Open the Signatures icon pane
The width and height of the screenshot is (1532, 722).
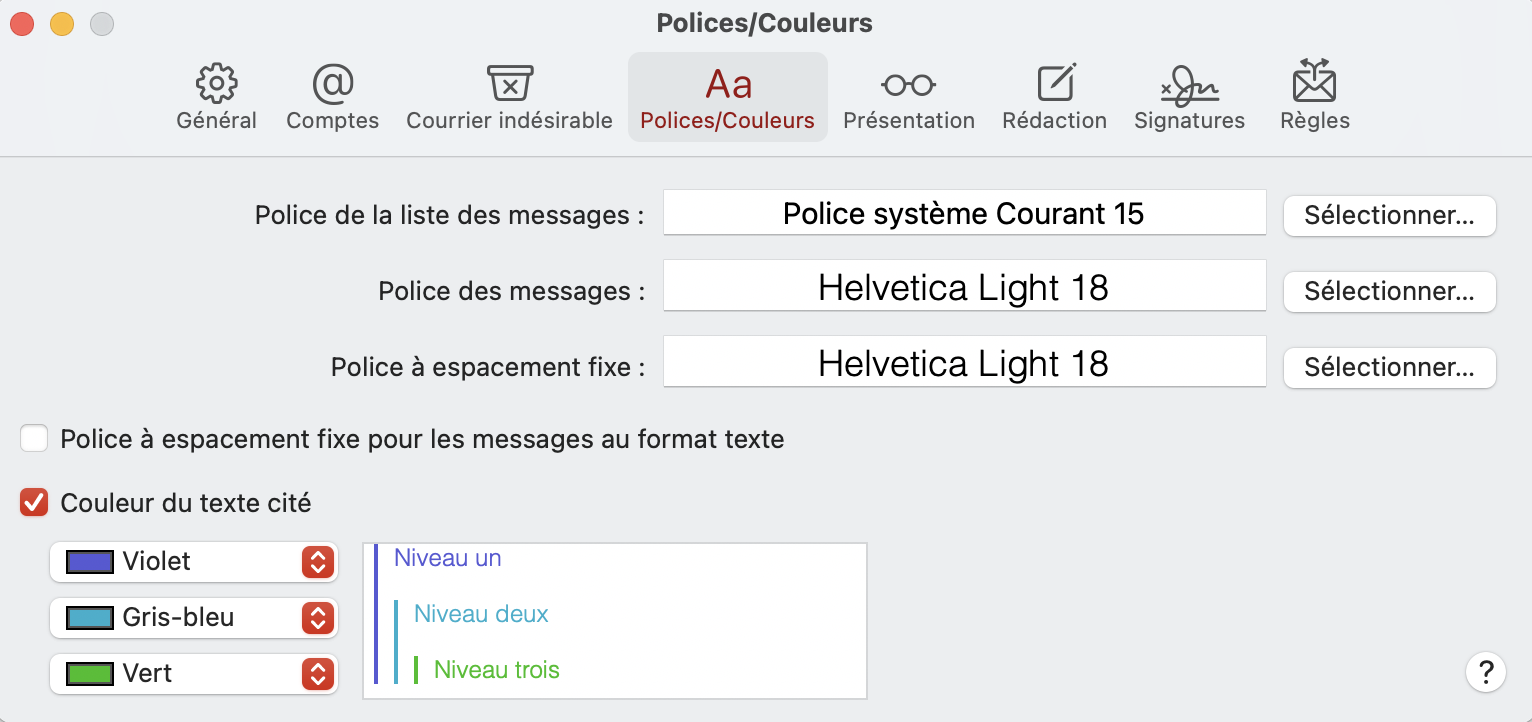coord(1189,85)
